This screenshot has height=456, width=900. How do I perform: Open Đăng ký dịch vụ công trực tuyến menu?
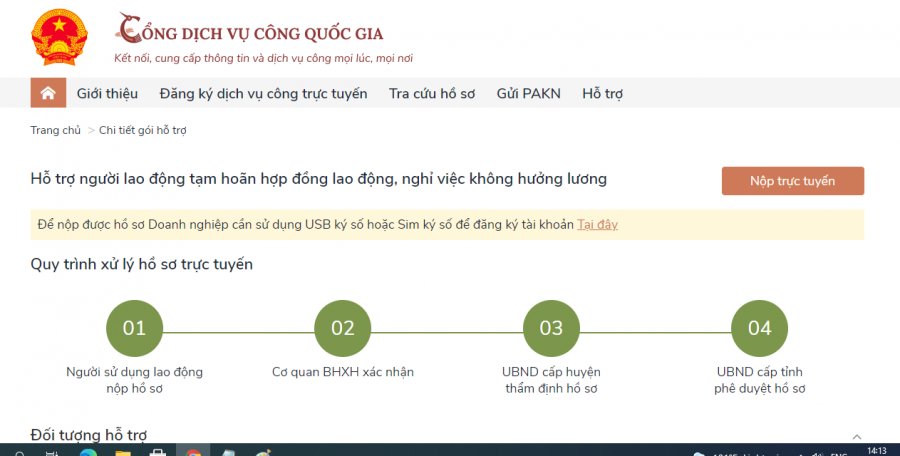point(263,94)
